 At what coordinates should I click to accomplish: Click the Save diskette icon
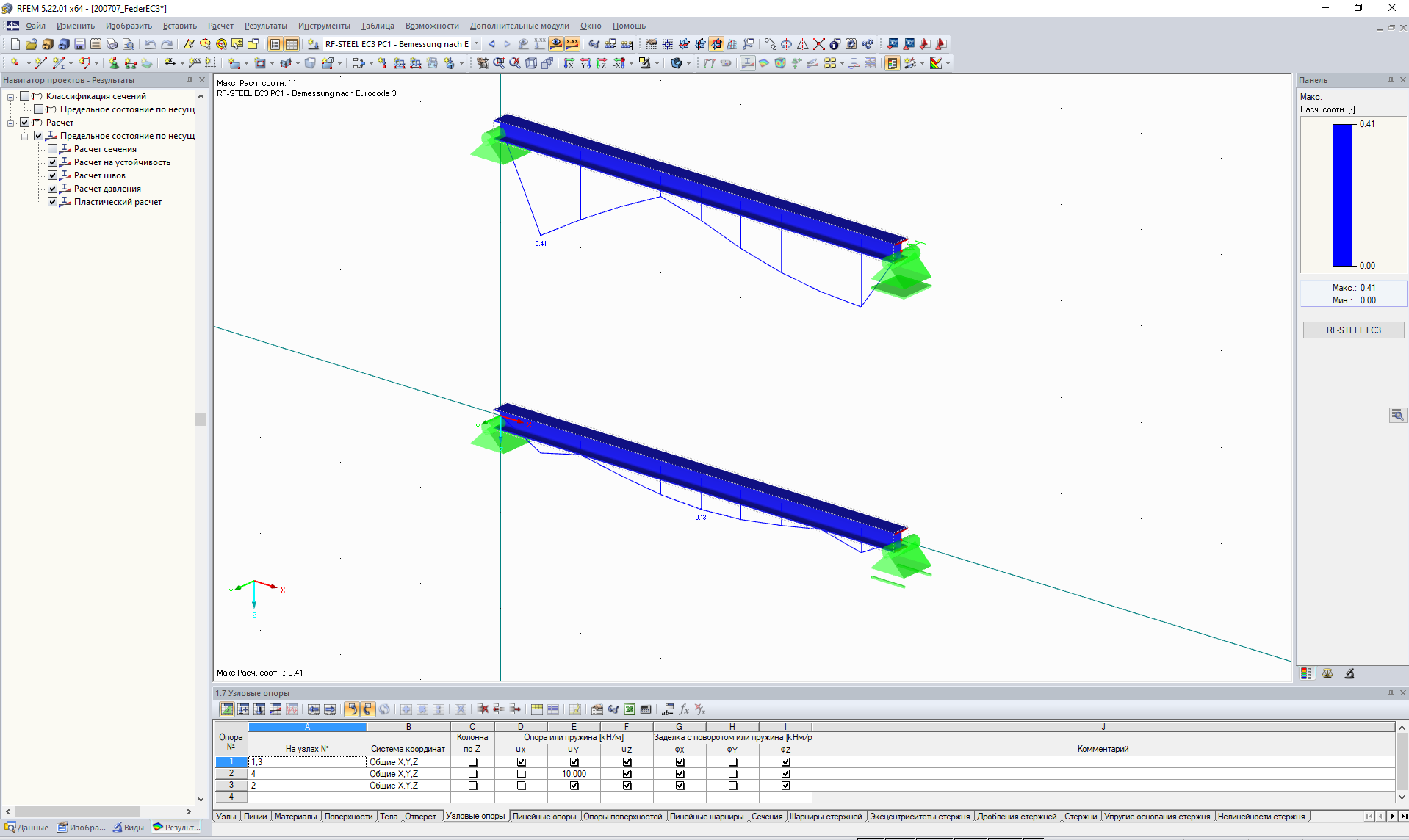tap(79, 44)
